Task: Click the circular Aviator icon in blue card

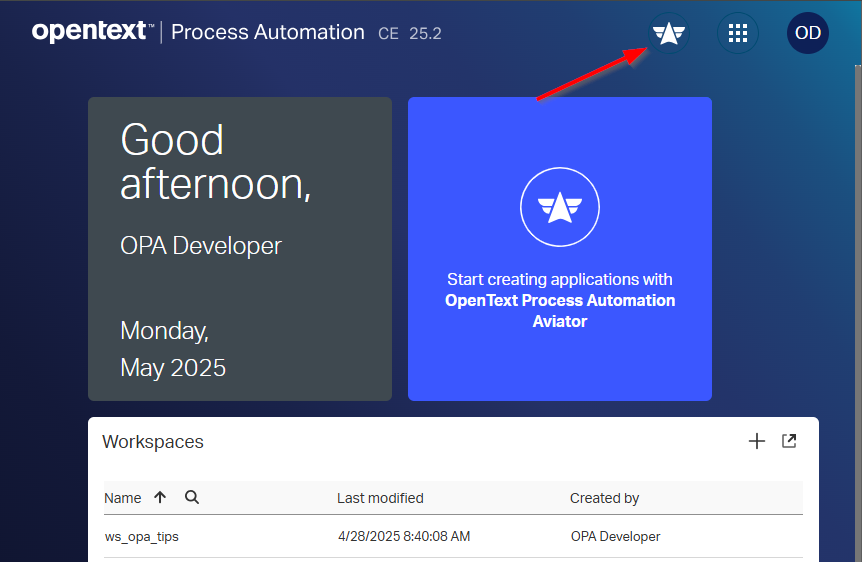Action: coord(559,207)
